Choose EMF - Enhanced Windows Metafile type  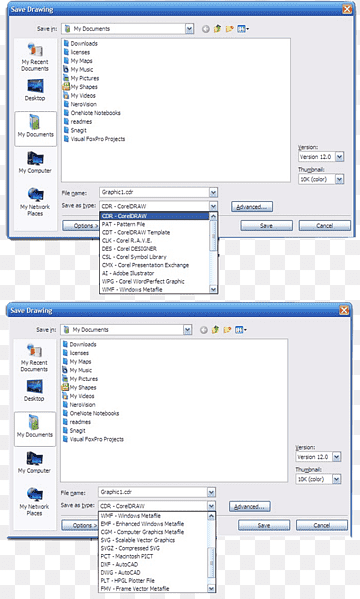[x=153, y=524]
